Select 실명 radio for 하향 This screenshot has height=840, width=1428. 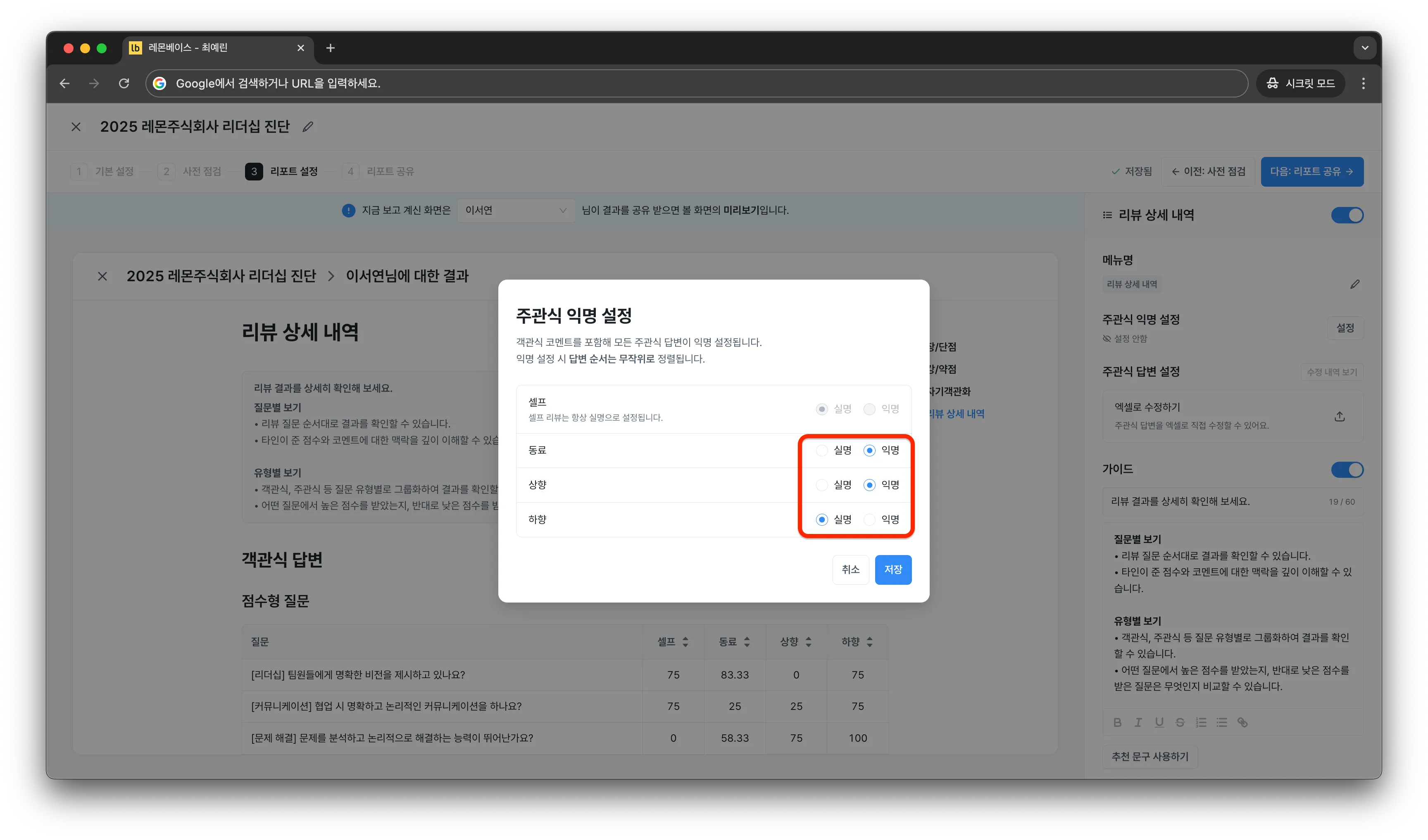point(822,520)
